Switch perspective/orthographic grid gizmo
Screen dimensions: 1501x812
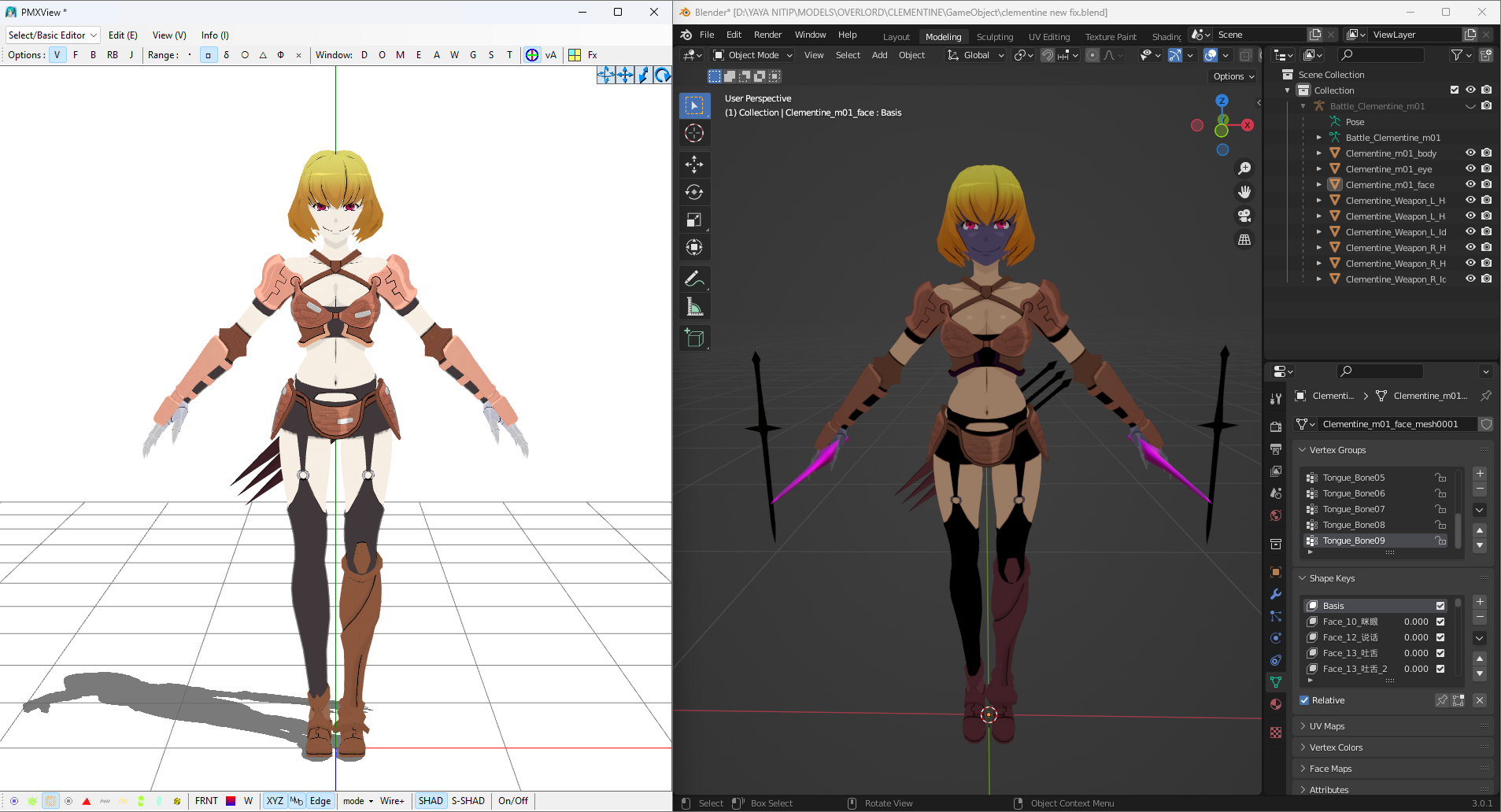pos(1244,239)
